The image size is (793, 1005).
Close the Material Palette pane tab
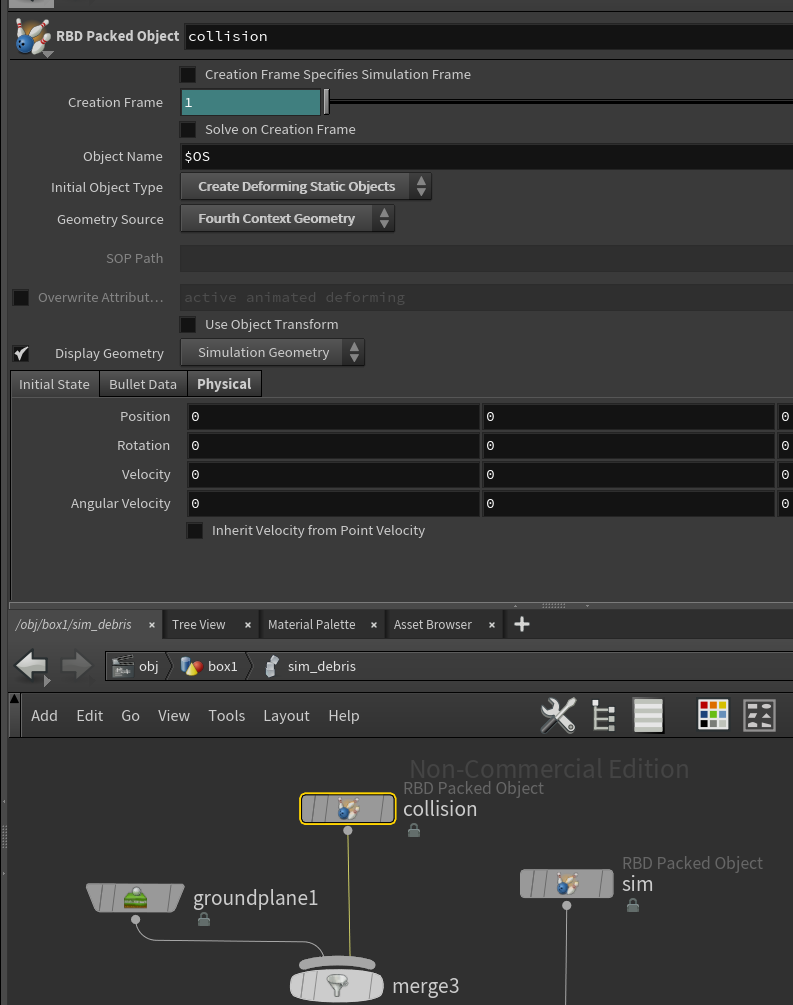tap(374, 625)
